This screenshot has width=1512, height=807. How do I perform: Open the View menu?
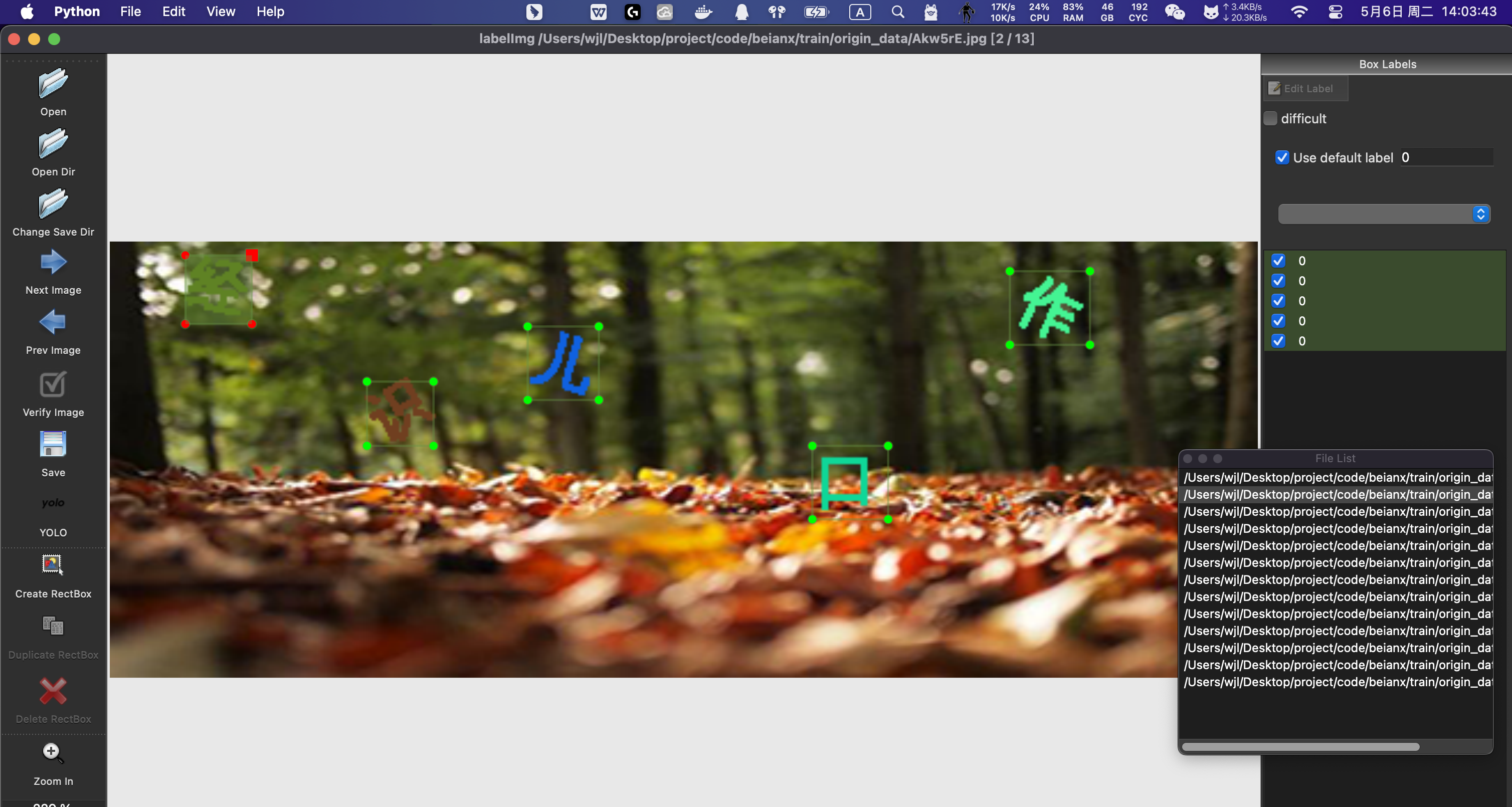[220, 12]
